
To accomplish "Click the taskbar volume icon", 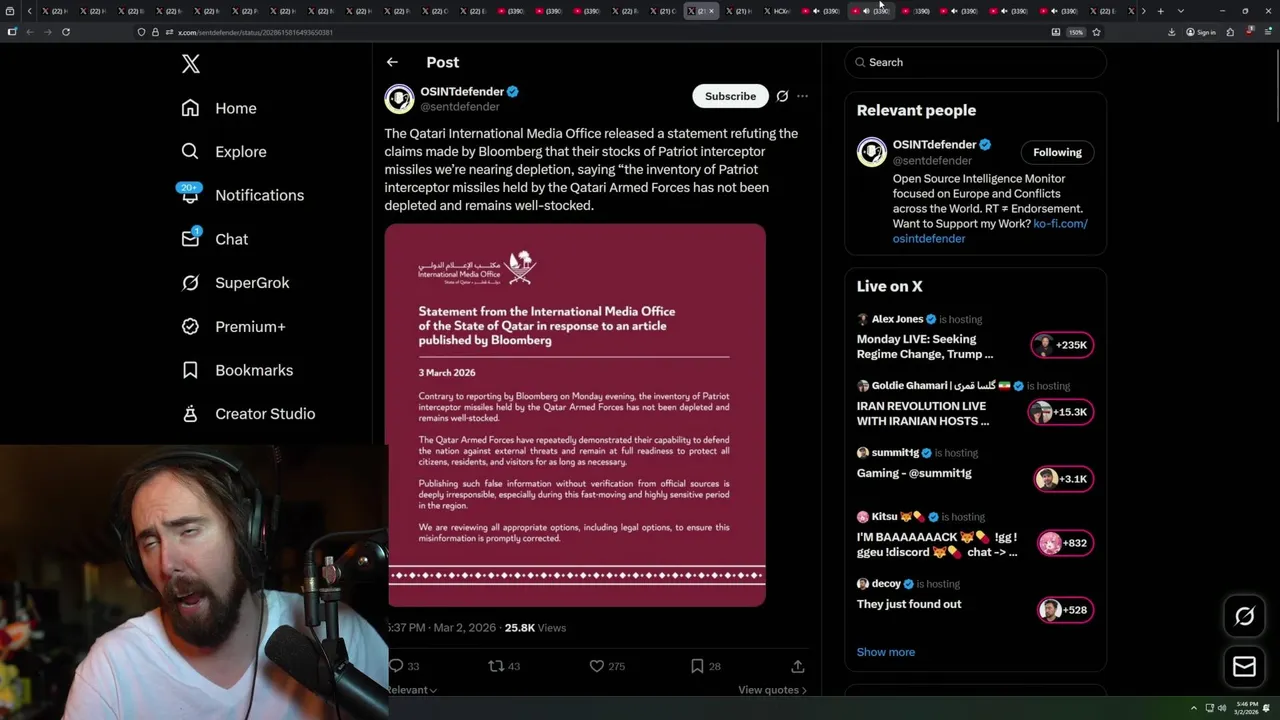I will coord(1221,708).
